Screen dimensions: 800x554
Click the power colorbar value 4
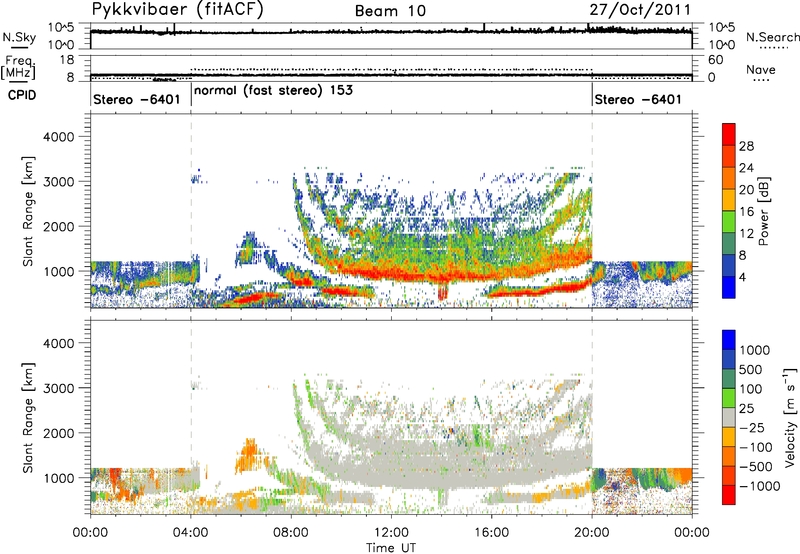pyautogui.click(x=743, y=277)
